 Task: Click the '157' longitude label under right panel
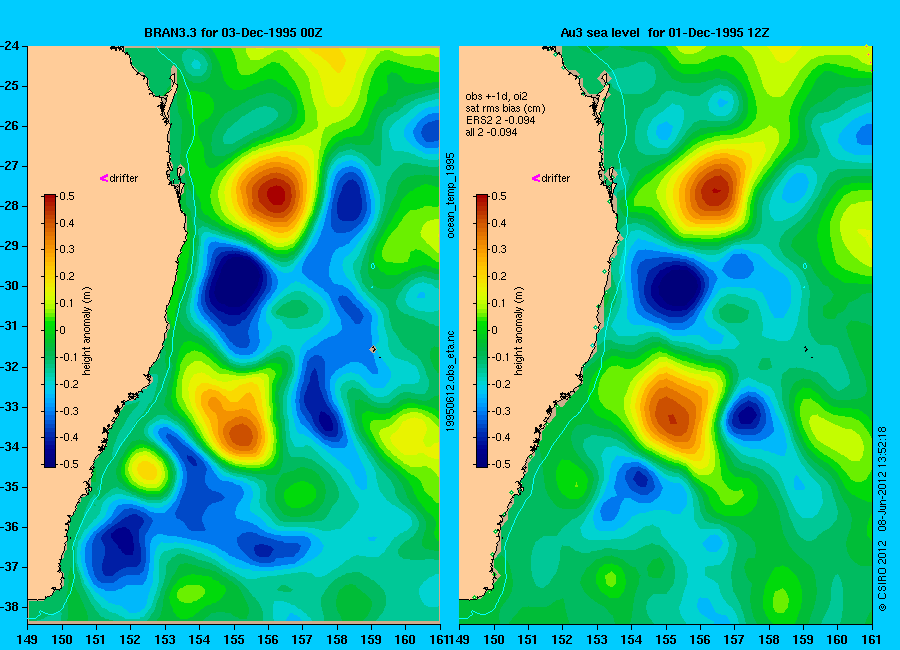734,639
